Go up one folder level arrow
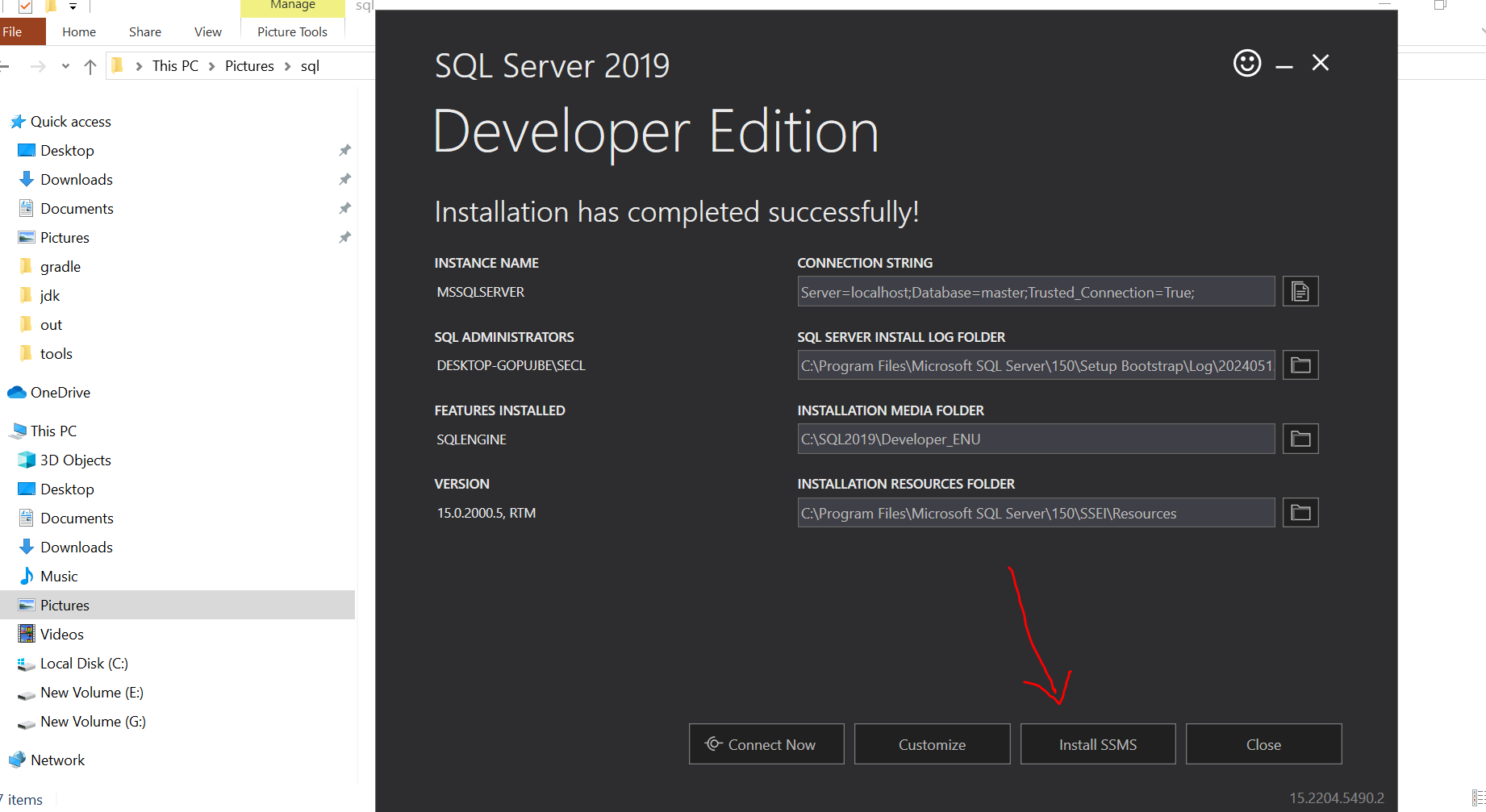The width and height of the screenshot is (1486, 812). tap(90, 66)
